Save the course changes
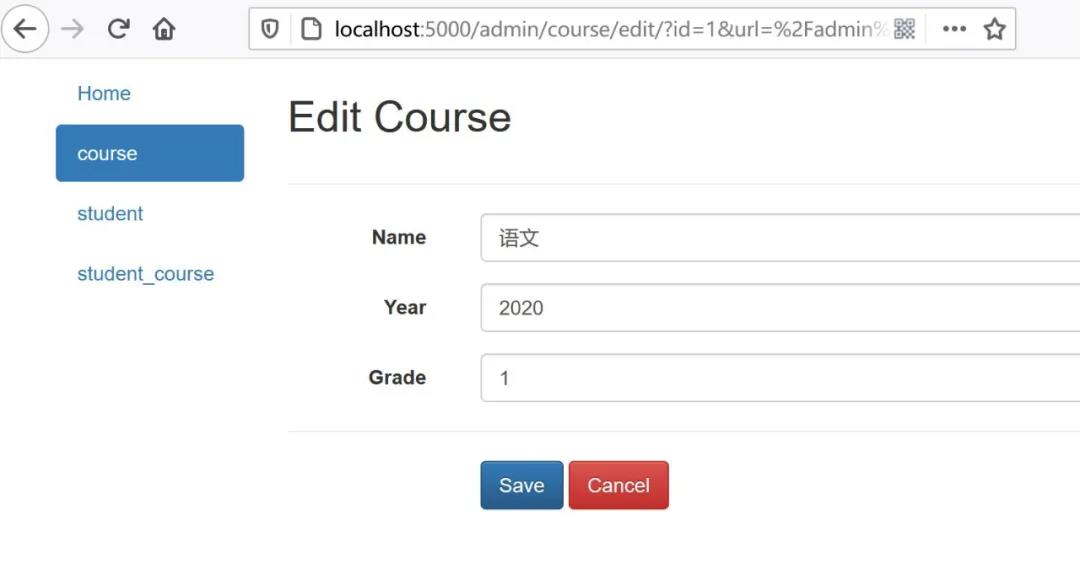1080x564 pixels. coord(521,485)
